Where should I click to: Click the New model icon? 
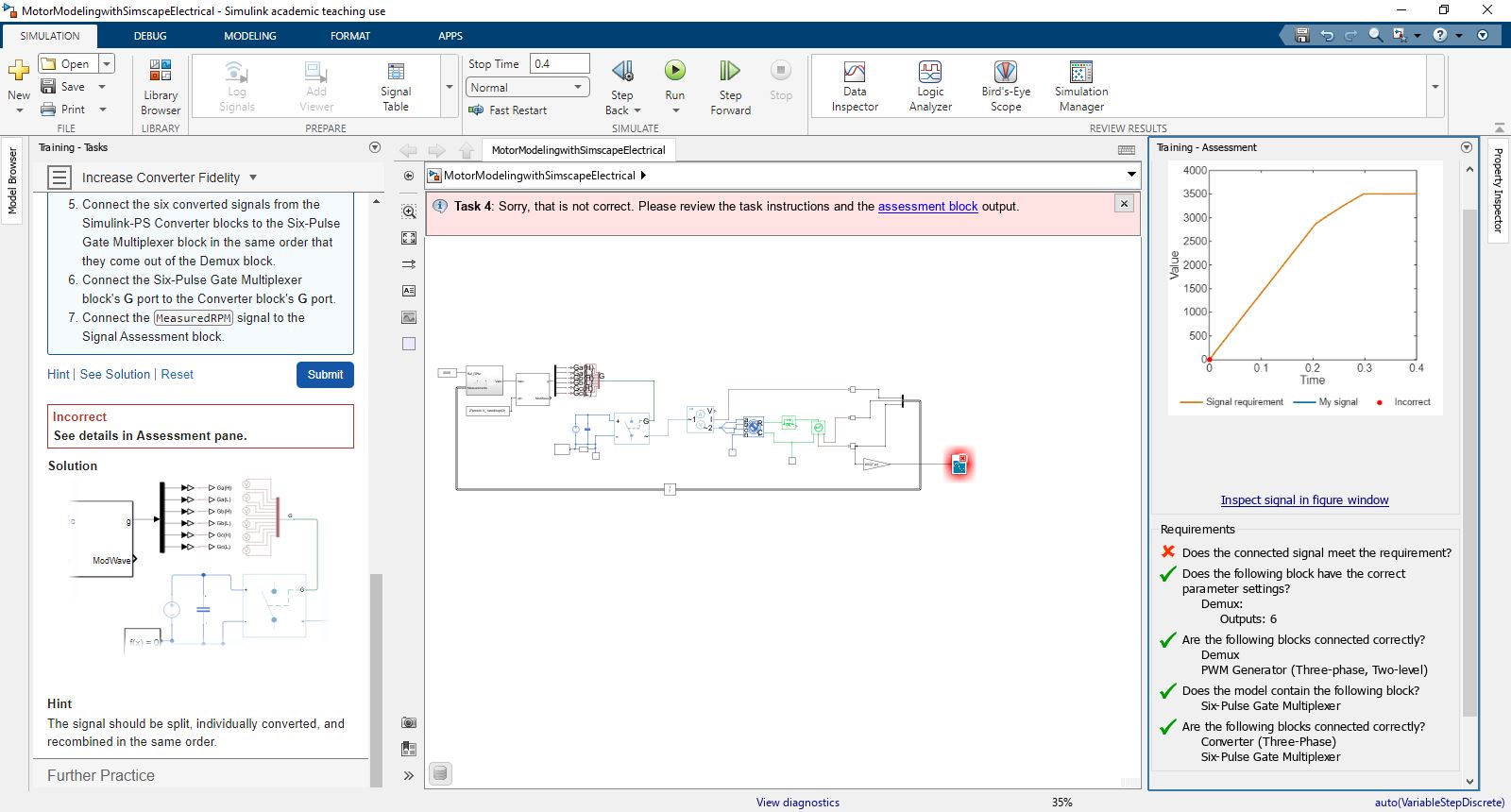[x=19, y=71]
